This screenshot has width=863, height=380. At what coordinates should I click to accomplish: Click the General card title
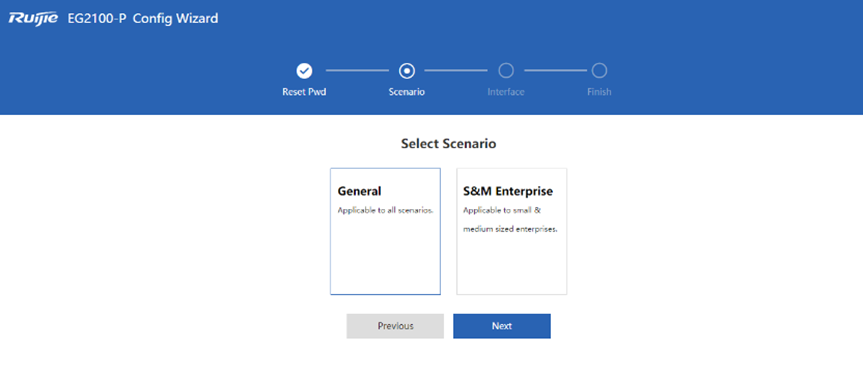pos(359,191)
